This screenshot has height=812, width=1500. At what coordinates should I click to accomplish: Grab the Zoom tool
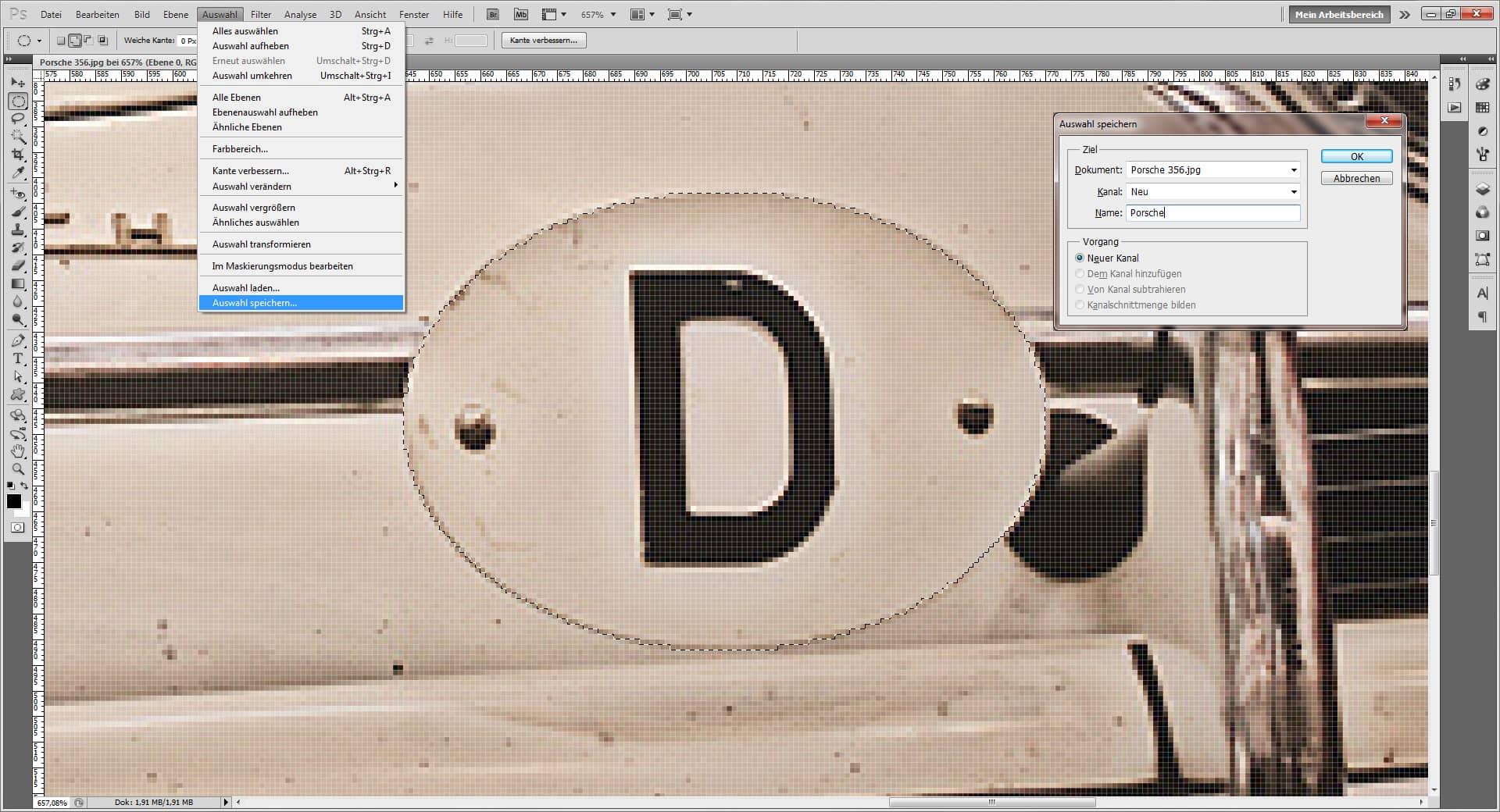(17, 468)
